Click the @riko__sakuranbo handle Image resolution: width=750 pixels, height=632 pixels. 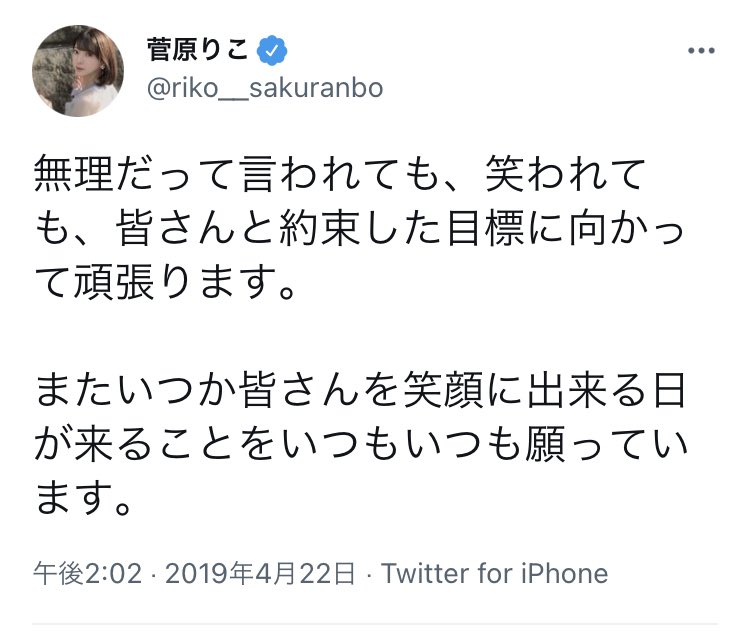264,89
